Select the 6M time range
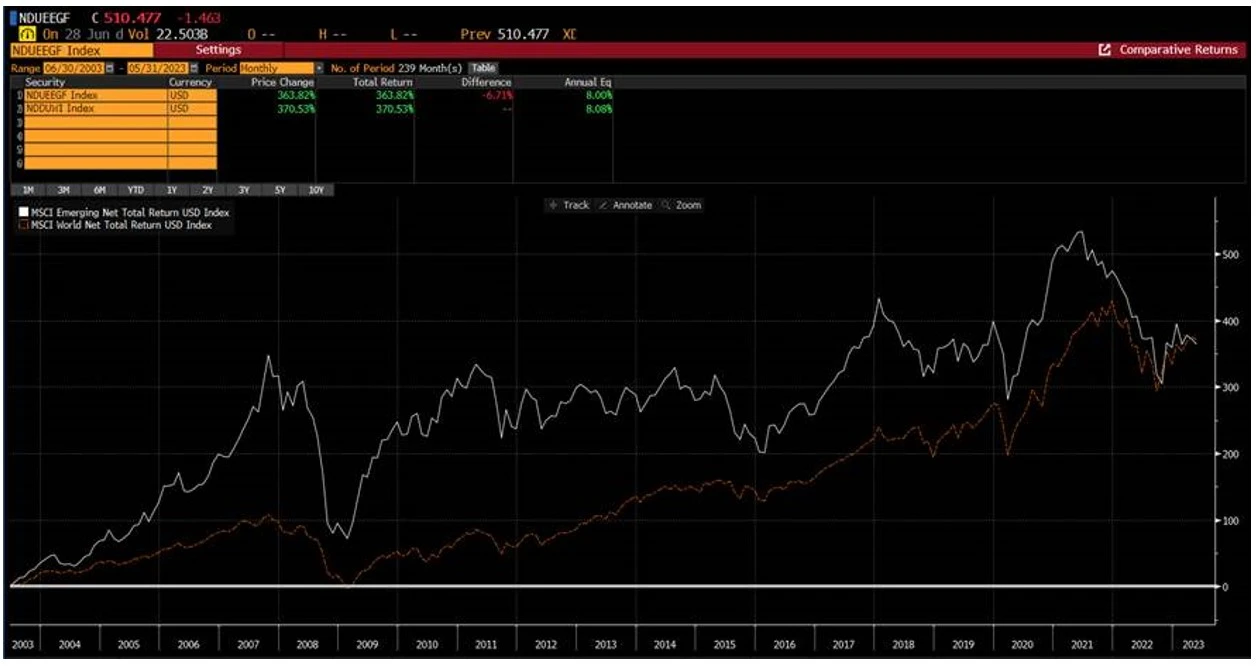The height and width of the screenshot is (666, 1256). click(99, 189)
